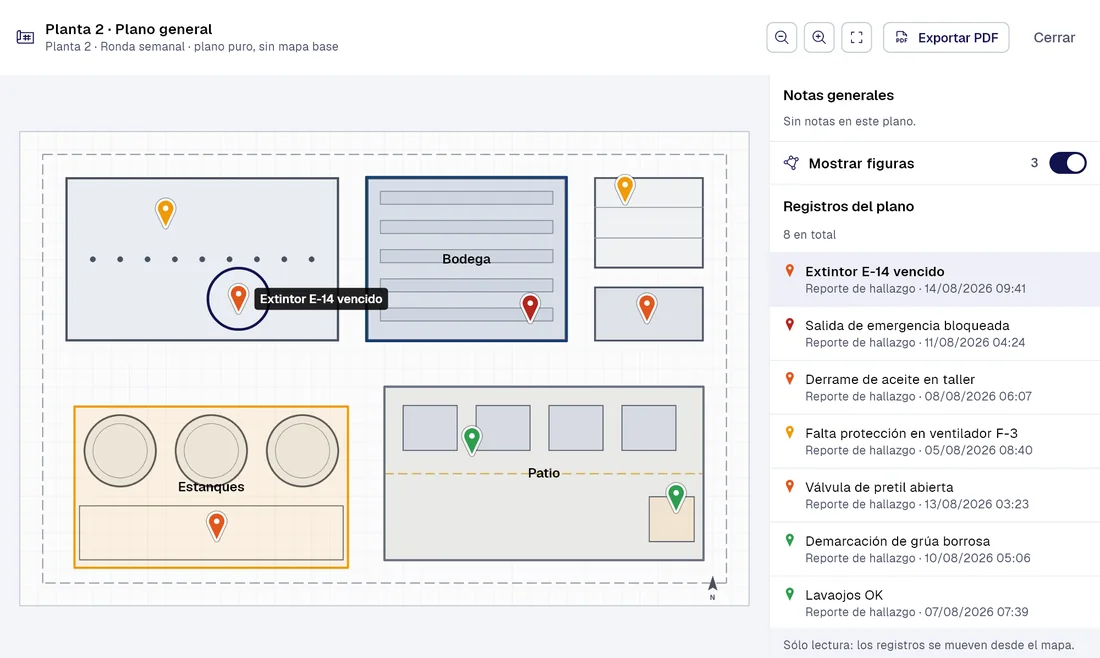Image resolution: width=1100 pixels, height=658 pixels.
Task: Click the Registros del plano heading
Action: point(848,206)
